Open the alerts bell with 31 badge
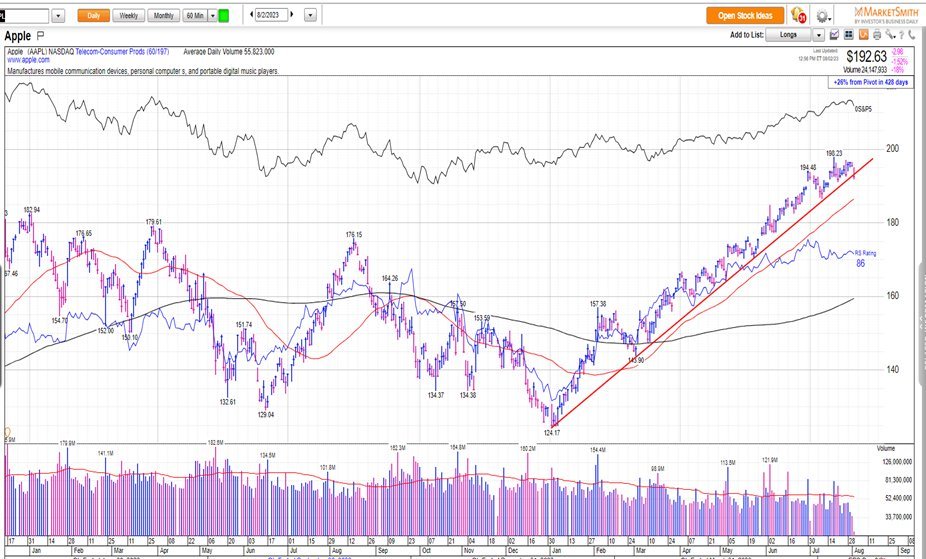 pyautogui.click(x=798, y=15)
